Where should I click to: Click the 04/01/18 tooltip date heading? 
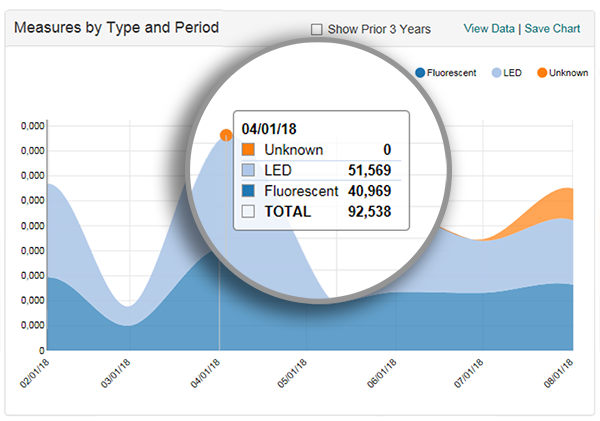click(x=269, y=129)
